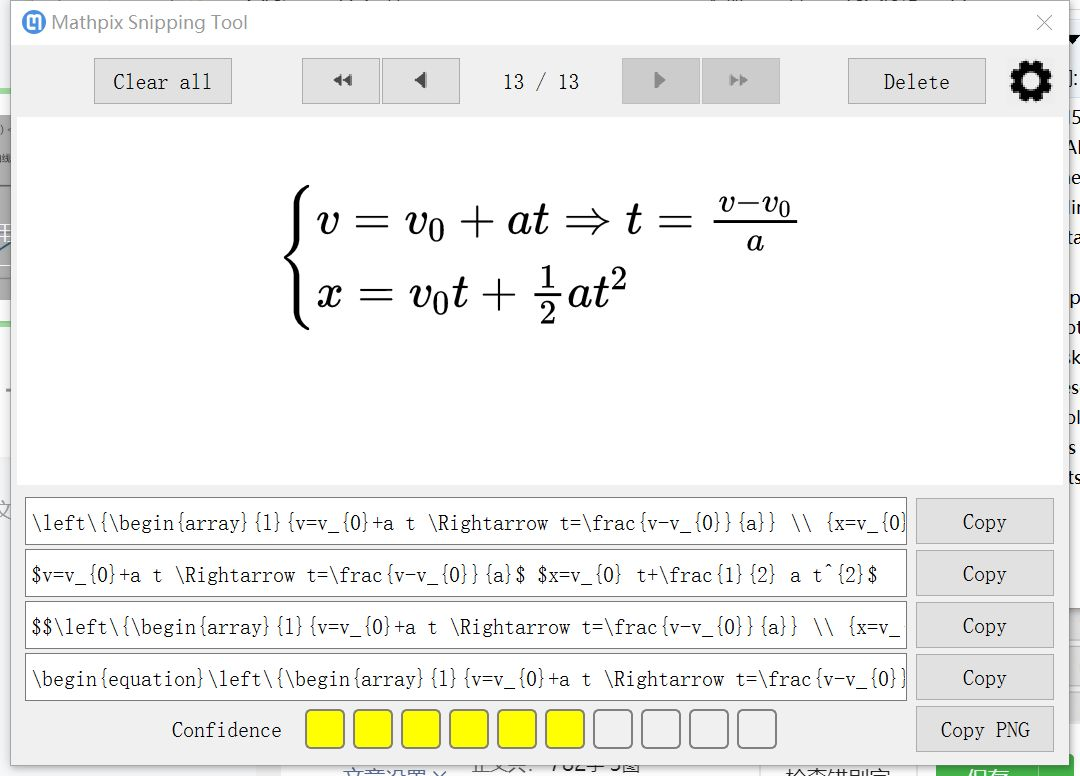Screen dimensions: 1080x776
Task: Click the sixth yellow confidence box
Action: 565,729
